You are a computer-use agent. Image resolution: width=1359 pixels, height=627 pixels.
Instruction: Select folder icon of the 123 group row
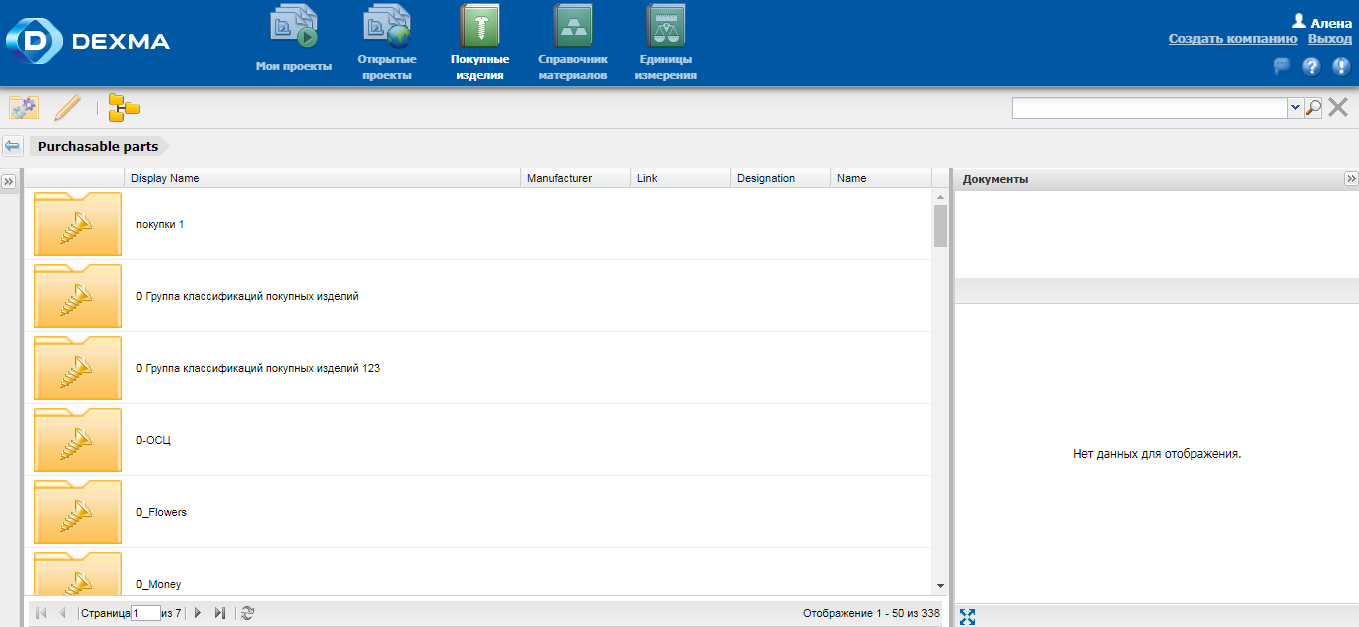[x=78, y=368]
